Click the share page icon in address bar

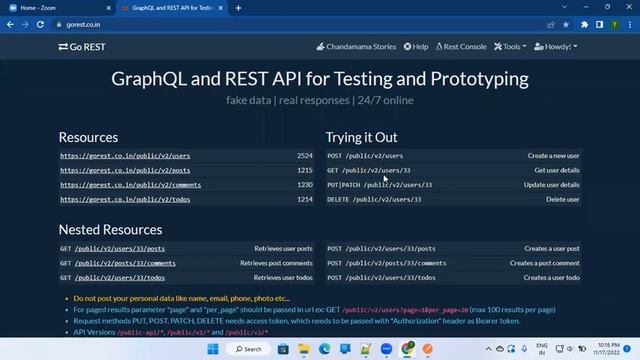(x=551, y=24)
